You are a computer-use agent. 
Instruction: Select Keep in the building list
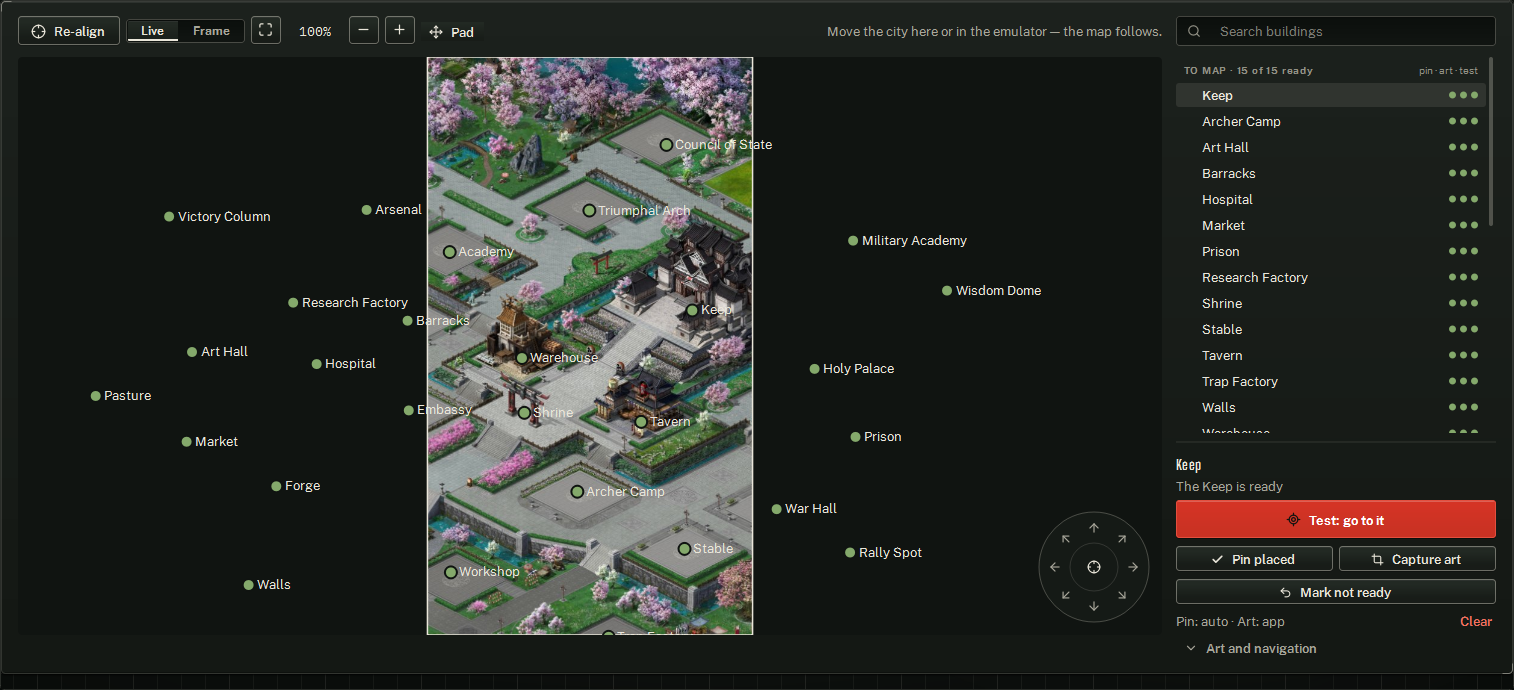(x=1331, y=95)
